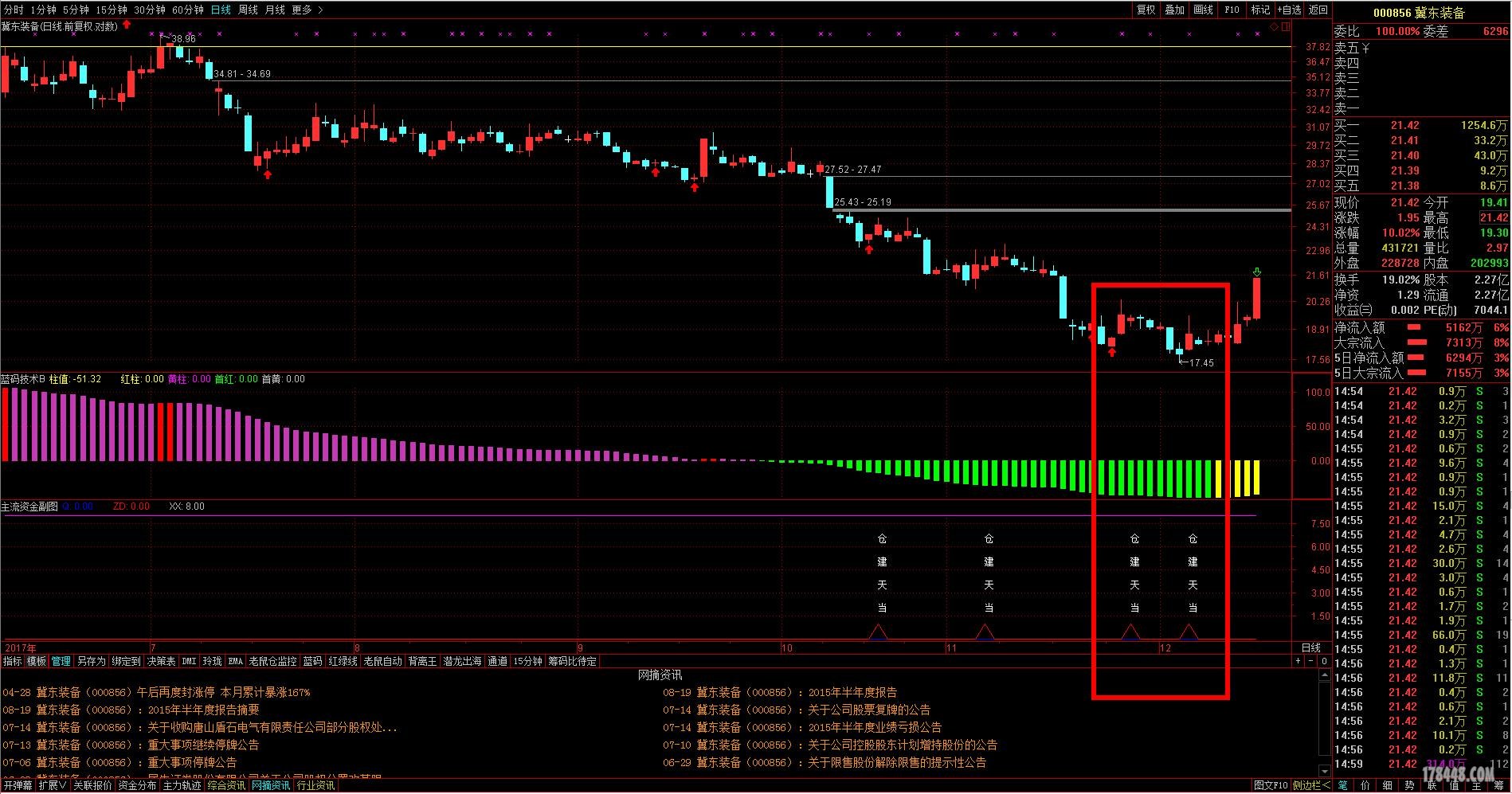Open the 资金分布 tab
The image size is (1512, 794).
click(137, 785)
